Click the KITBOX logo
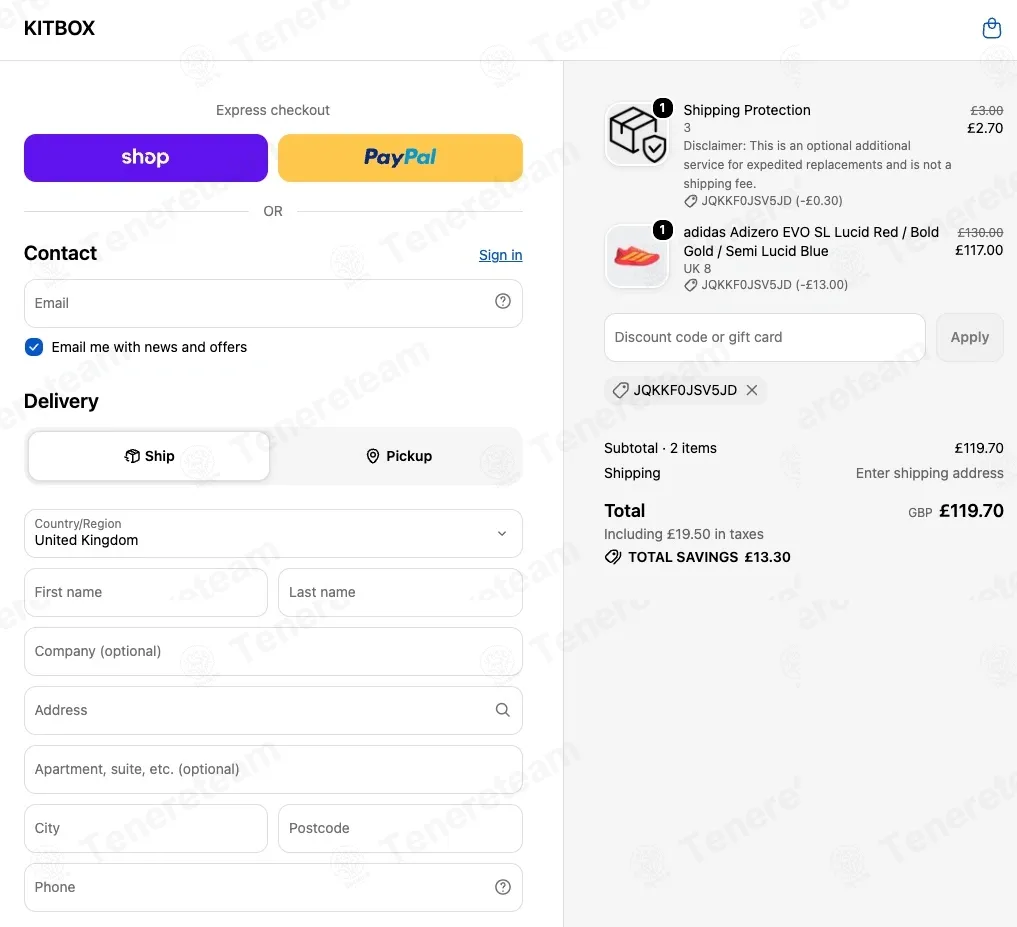The height and width of the screenshot is (927, 1017). tap(59, 28)
